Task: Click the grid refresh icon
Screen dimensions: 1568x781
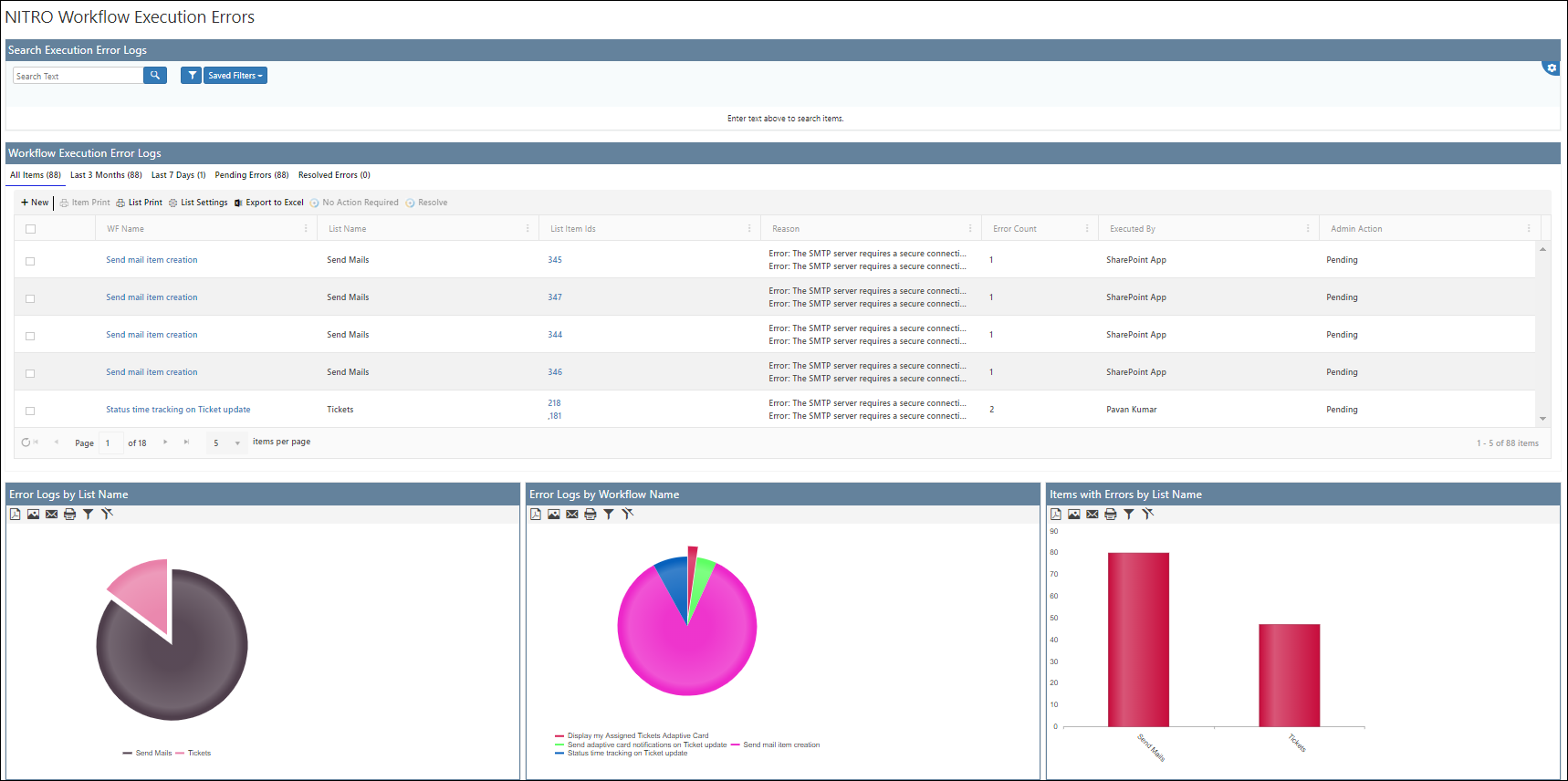Action: coord(26,443)
